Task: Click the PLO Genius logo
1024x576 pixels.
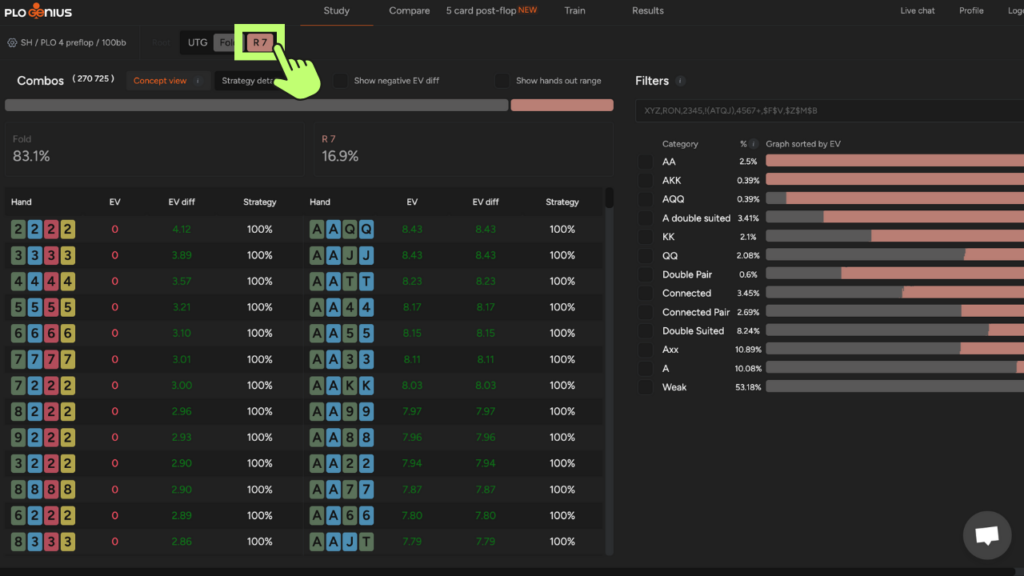Action: (38, 11)
